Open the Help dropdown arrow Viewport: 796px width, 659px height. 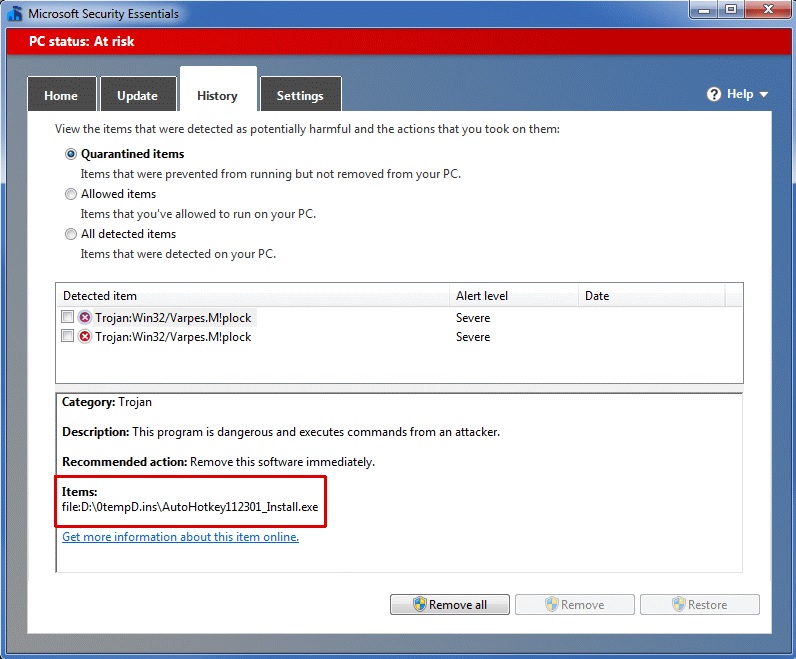[x=764, y=94]
